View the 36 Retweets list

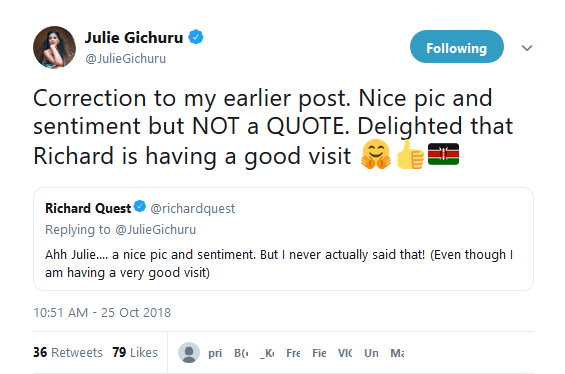click(68, 352)
